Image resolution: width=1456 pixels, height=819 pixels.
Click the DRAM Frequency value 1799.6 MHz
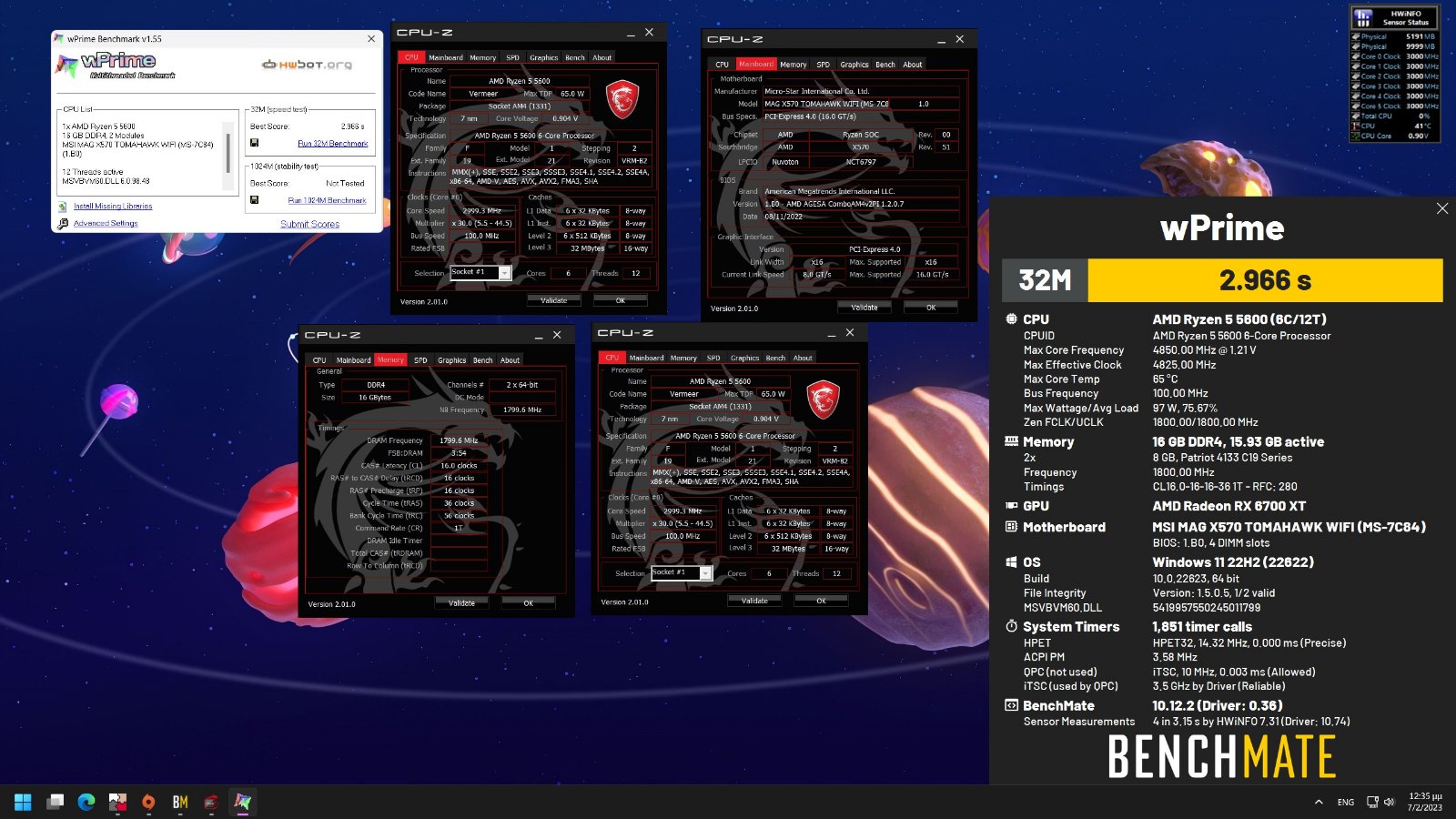tap(459, 440)
